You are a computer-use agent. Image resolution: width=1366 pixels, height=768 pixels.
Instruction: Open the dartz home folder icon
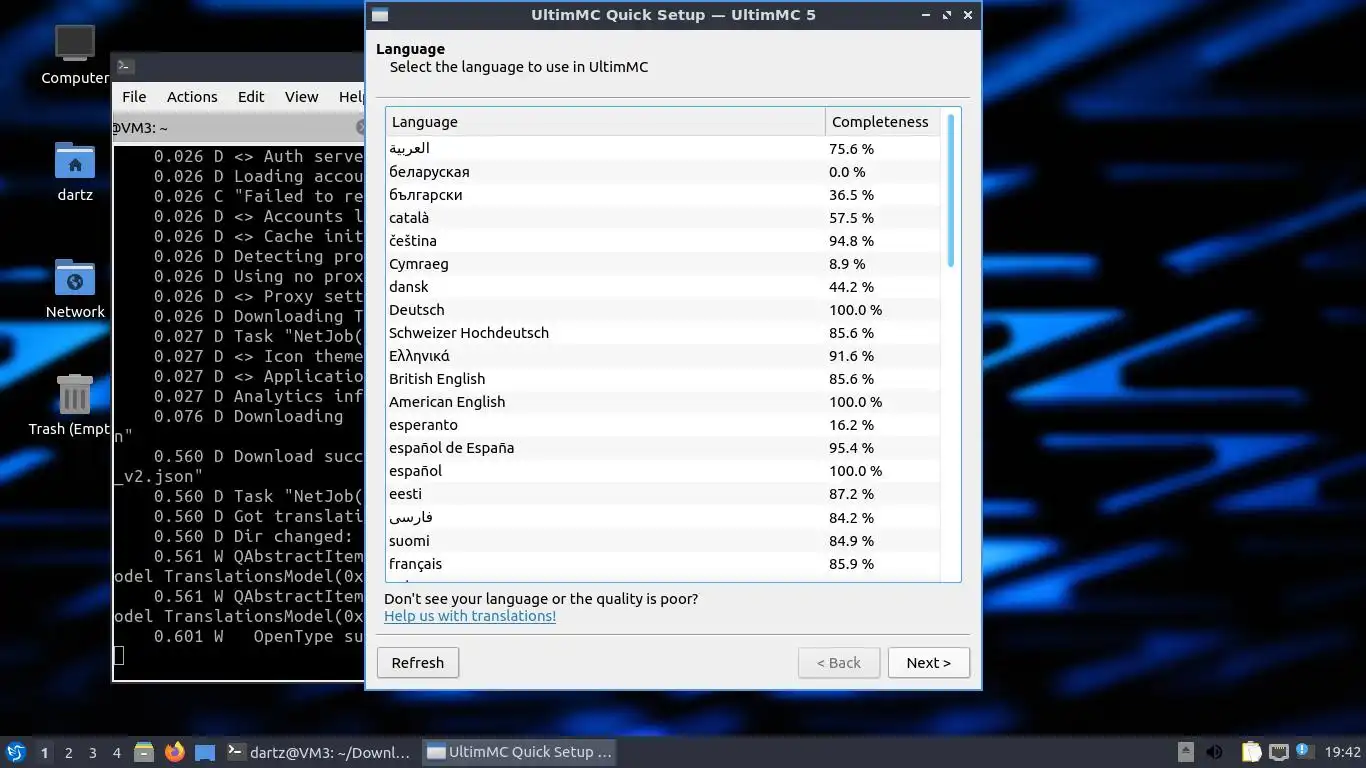click(75, 172)
